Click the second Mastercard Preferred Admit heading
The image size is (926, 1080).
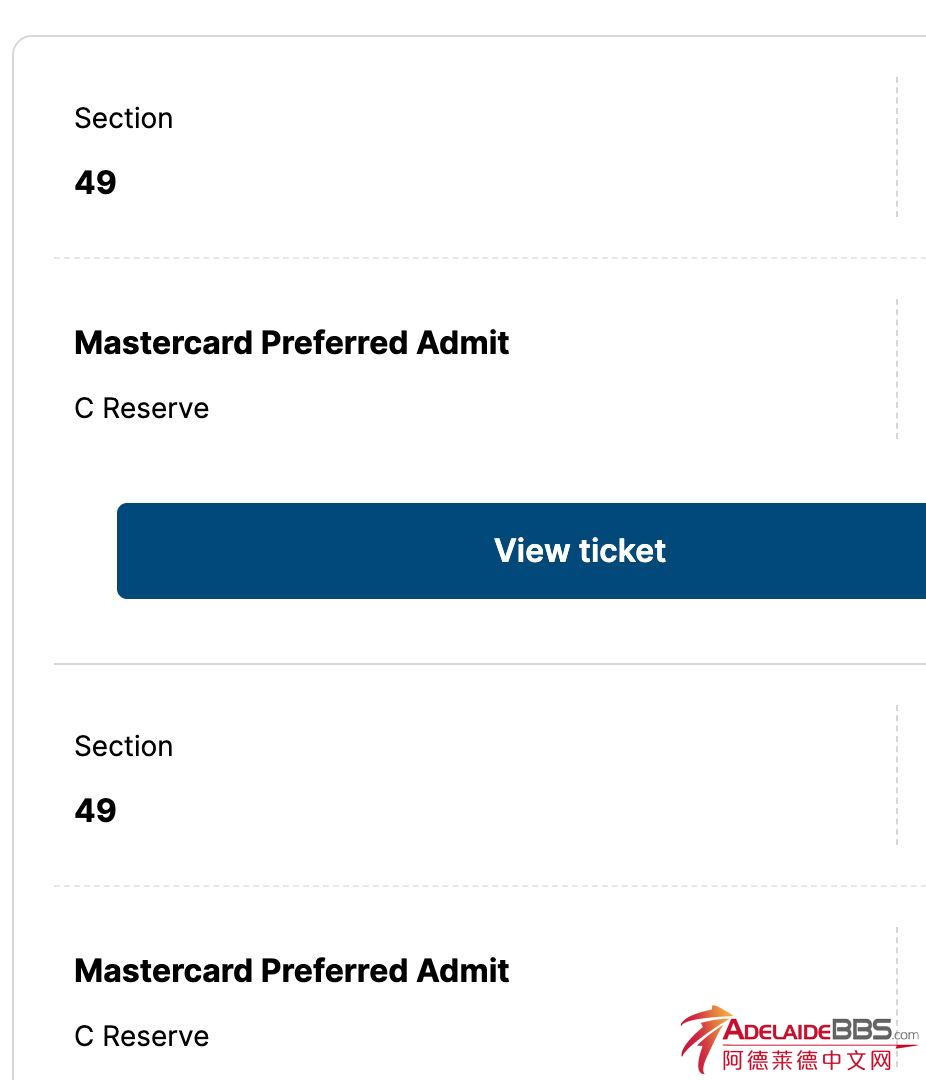pyautogui.click(x=292, y=971)
